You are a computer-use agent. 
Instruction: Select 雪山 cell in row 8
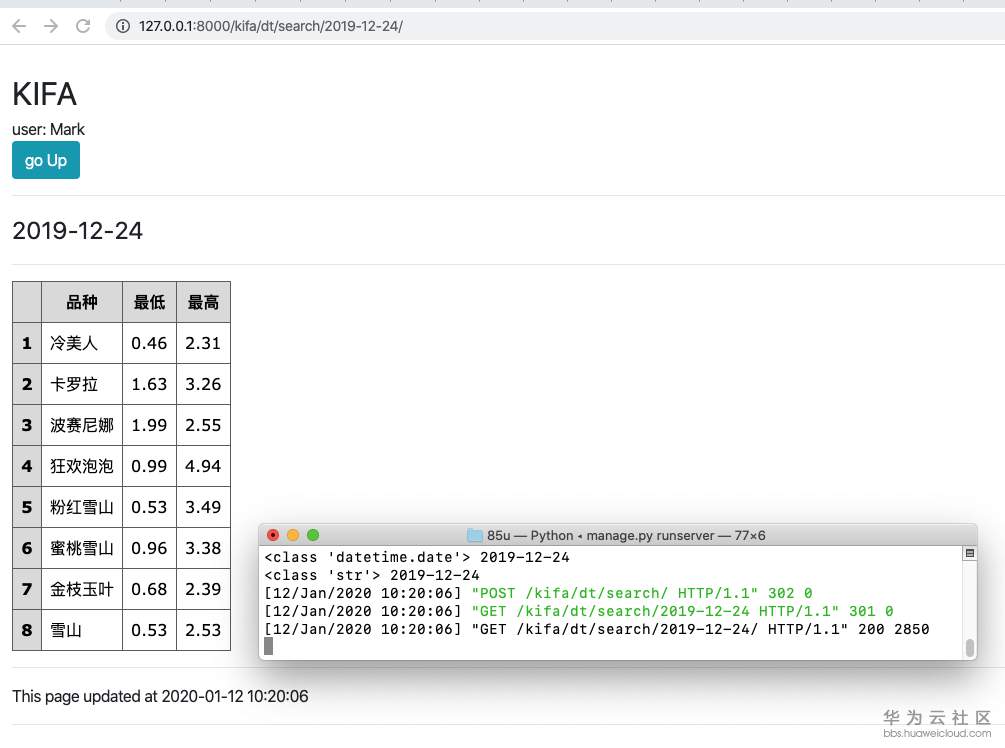pyautogui.click(x=82, y=630)
